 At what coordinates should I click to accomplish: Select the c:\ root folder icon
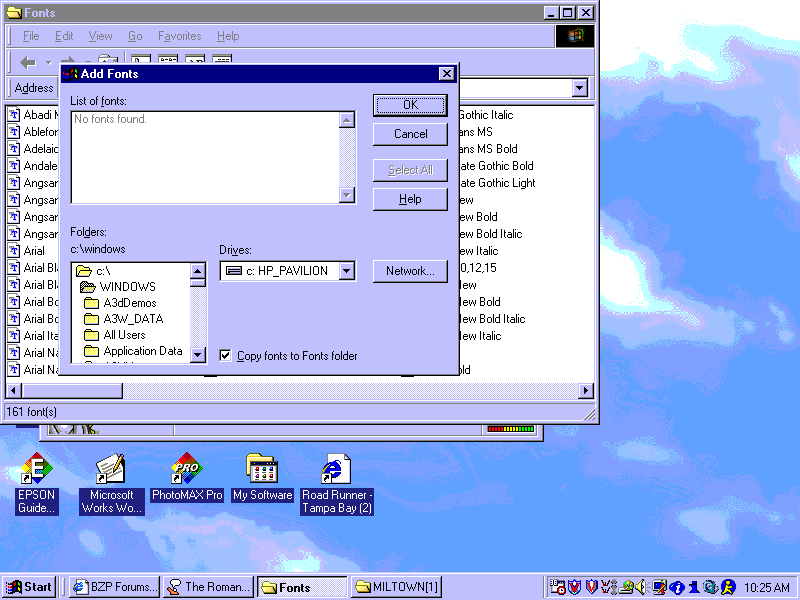84,271
